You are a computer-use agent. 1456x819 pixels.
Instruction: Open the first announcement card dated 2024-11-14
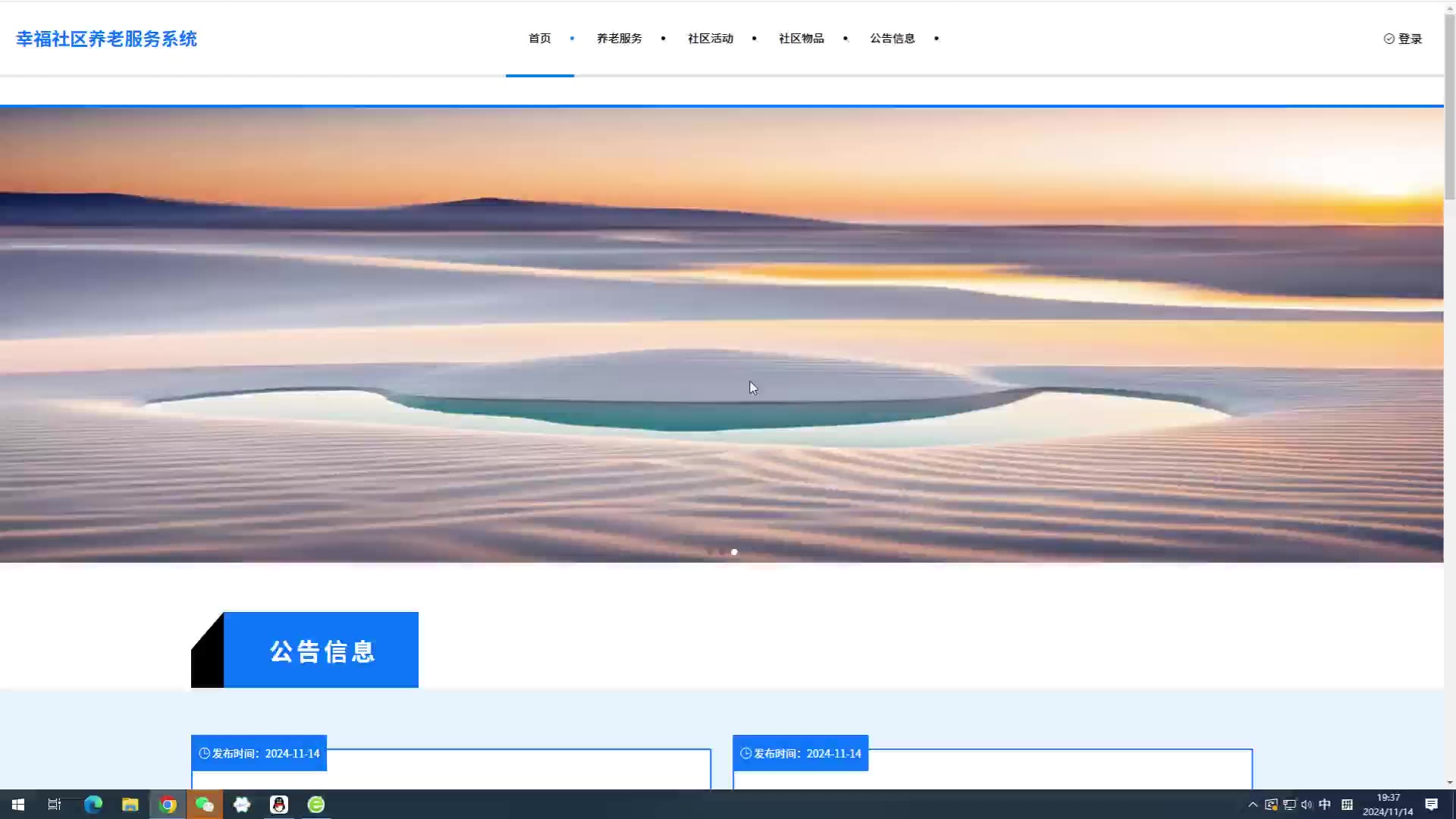tap(450, 770)
